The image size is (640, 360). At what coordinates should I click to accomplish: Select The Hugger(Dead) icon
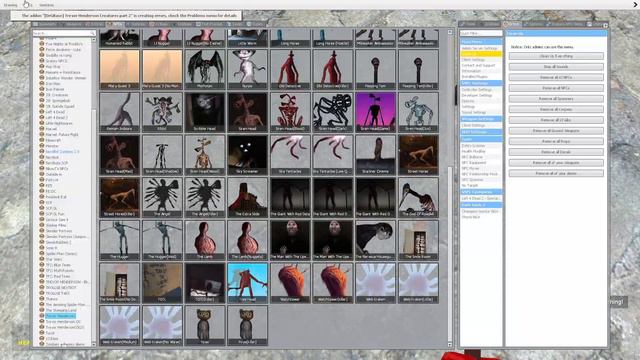[x=162, y=240]
